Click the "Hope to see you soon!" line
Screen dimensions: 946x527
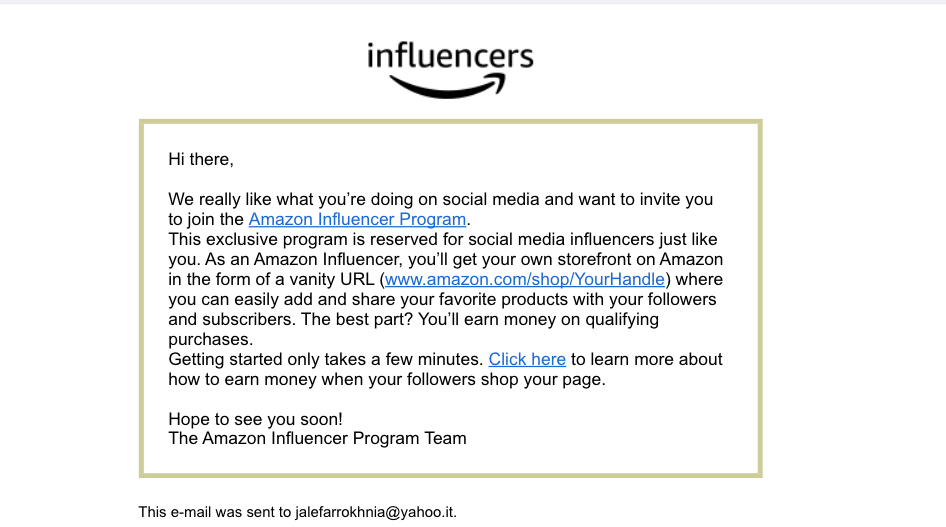pyautogui.click(x=255, y=419)
